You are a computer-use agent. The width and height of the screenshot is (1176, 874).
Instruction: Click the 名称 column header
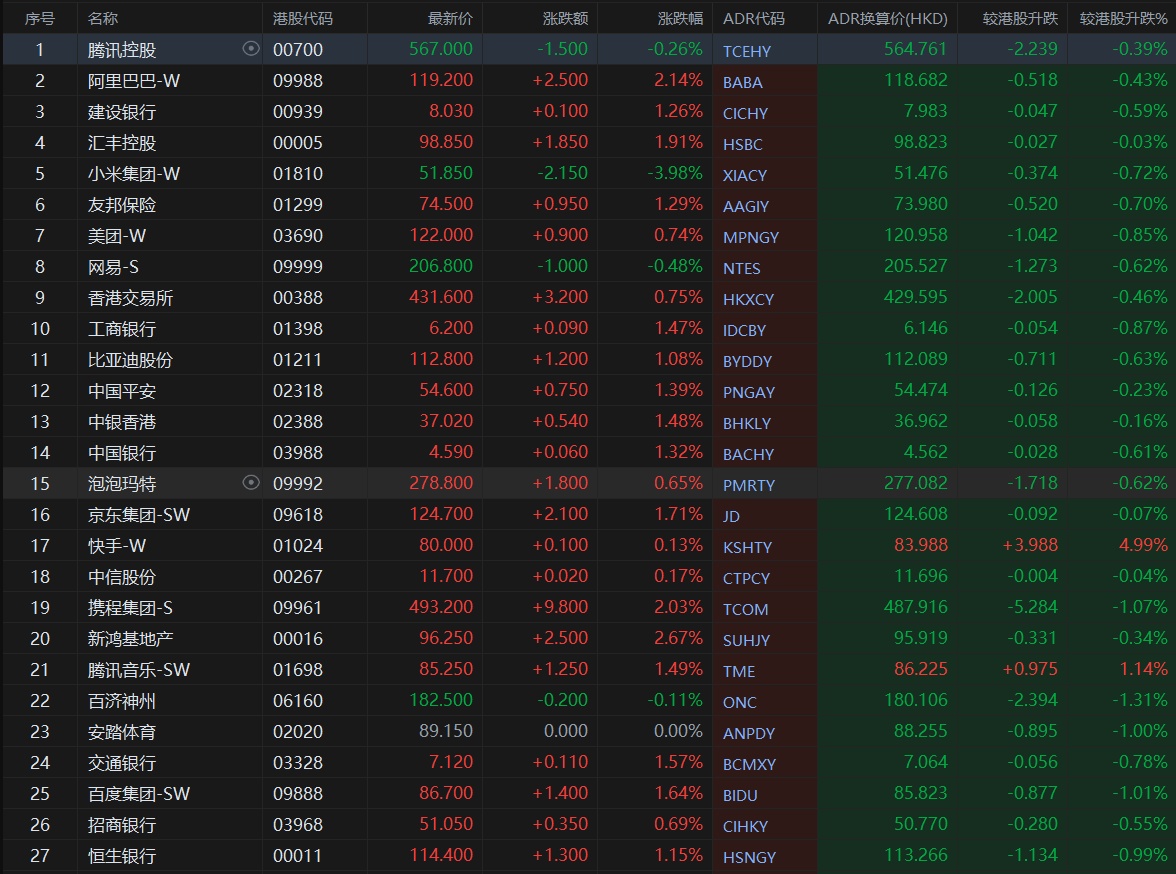[103, 19]
